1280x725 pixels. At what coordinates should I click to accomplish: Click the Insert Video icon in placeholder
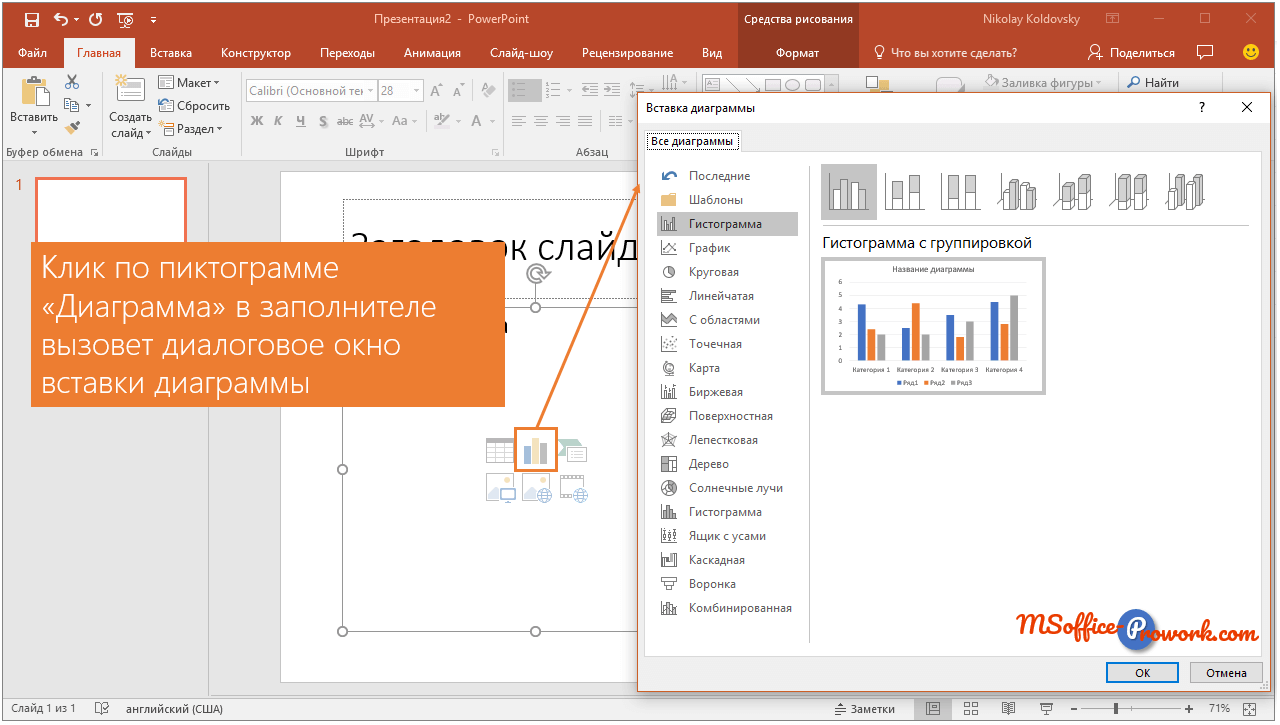(573, 488)
